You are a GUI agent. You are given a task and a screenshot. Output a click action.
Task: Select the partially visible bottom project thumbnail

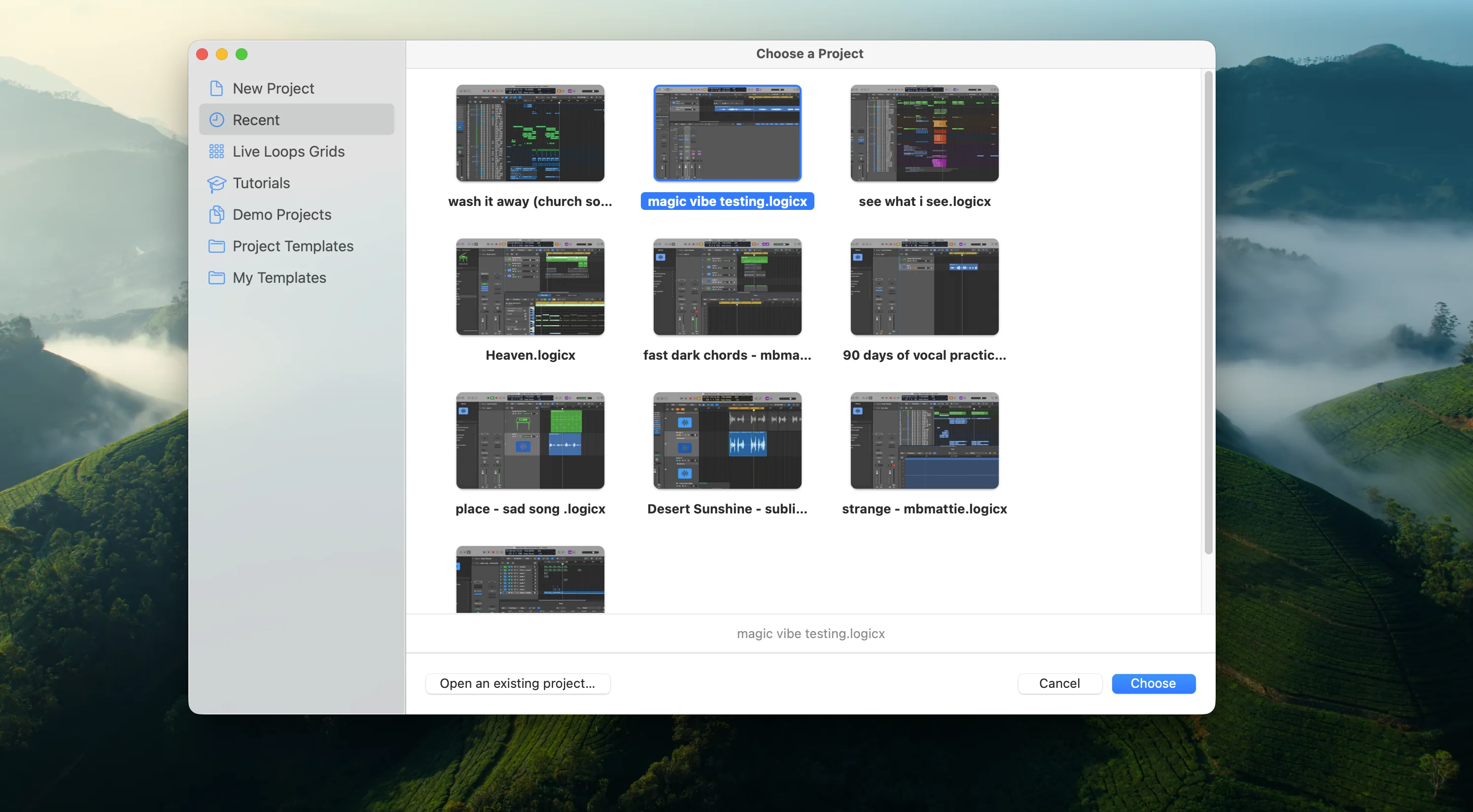[530, 579]
